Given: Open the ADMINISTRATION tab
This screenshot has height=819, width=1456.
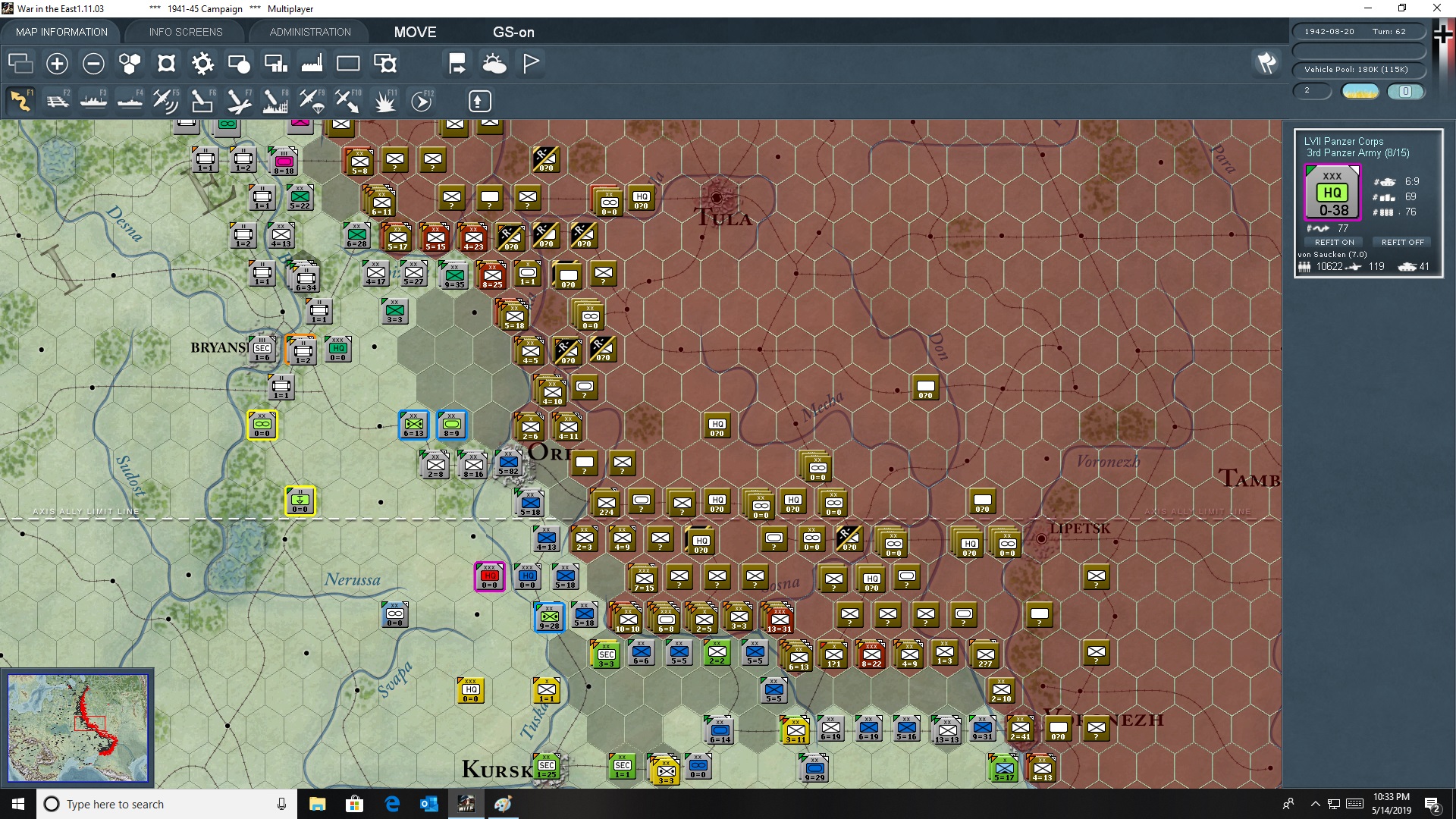Looking at the screenshot, I should 310,32.
